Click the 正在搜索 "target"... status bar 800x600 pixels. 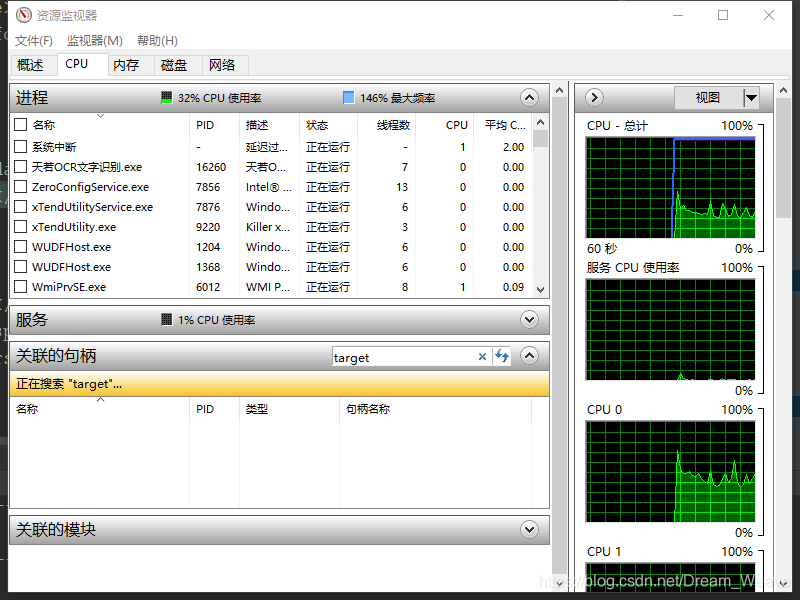(279, 384)
